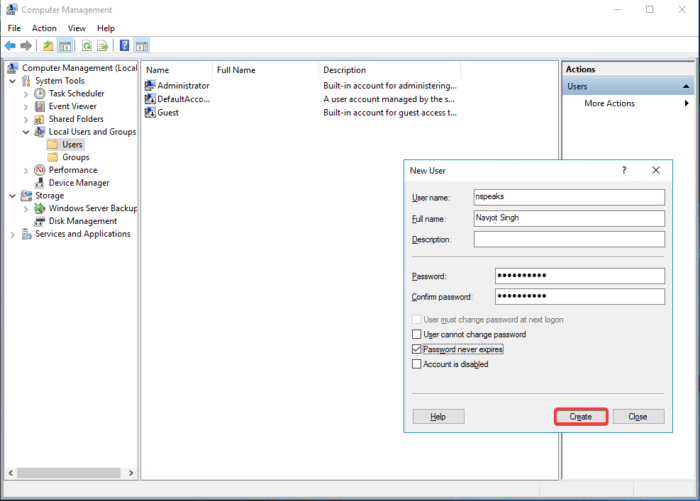Image resolution: width=700 pixels, height=501 pixels.
Task: Click the Refresh toolbar icon
Action: tap(87, 46)
